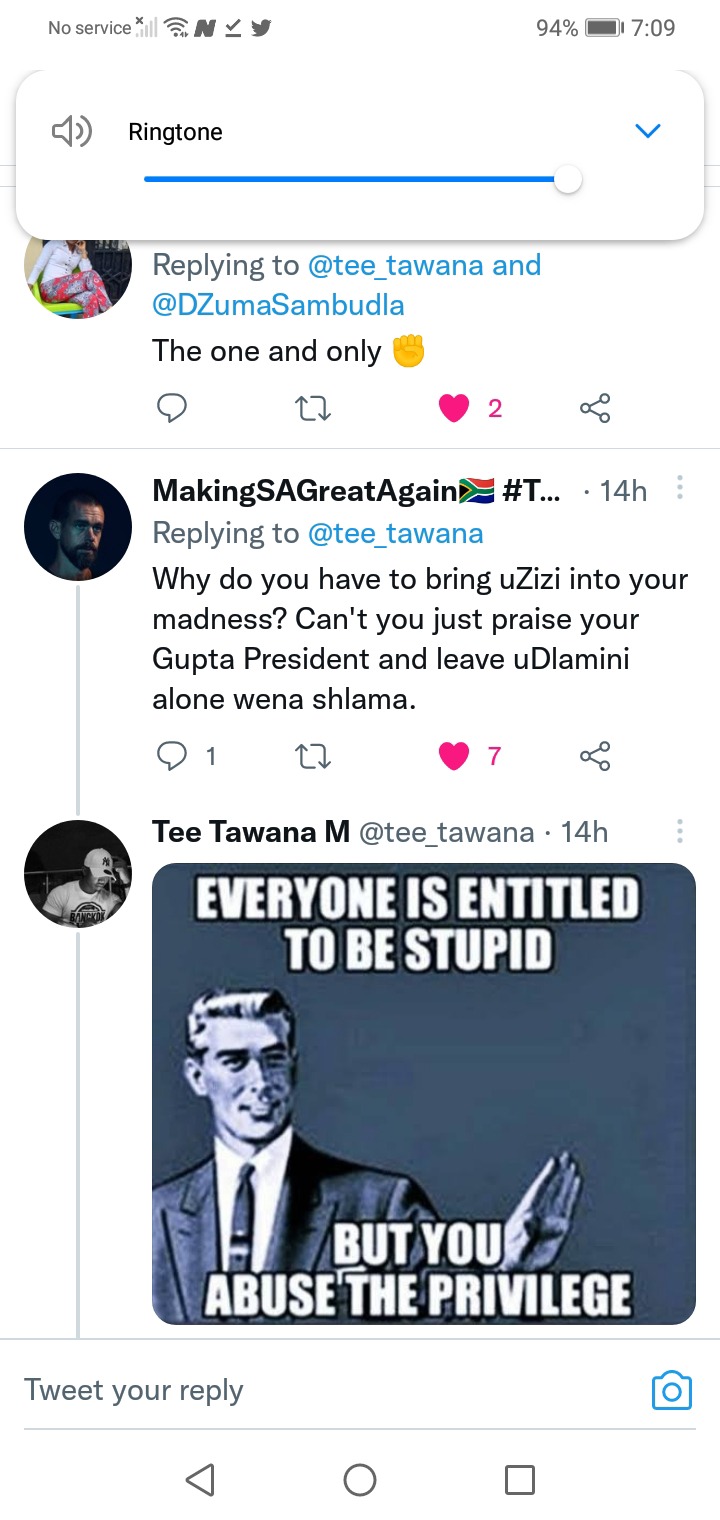Screen dimensions: 720x1520
Task: Open the @DZumaSambudla profile link
Action: tap(278, 305)
